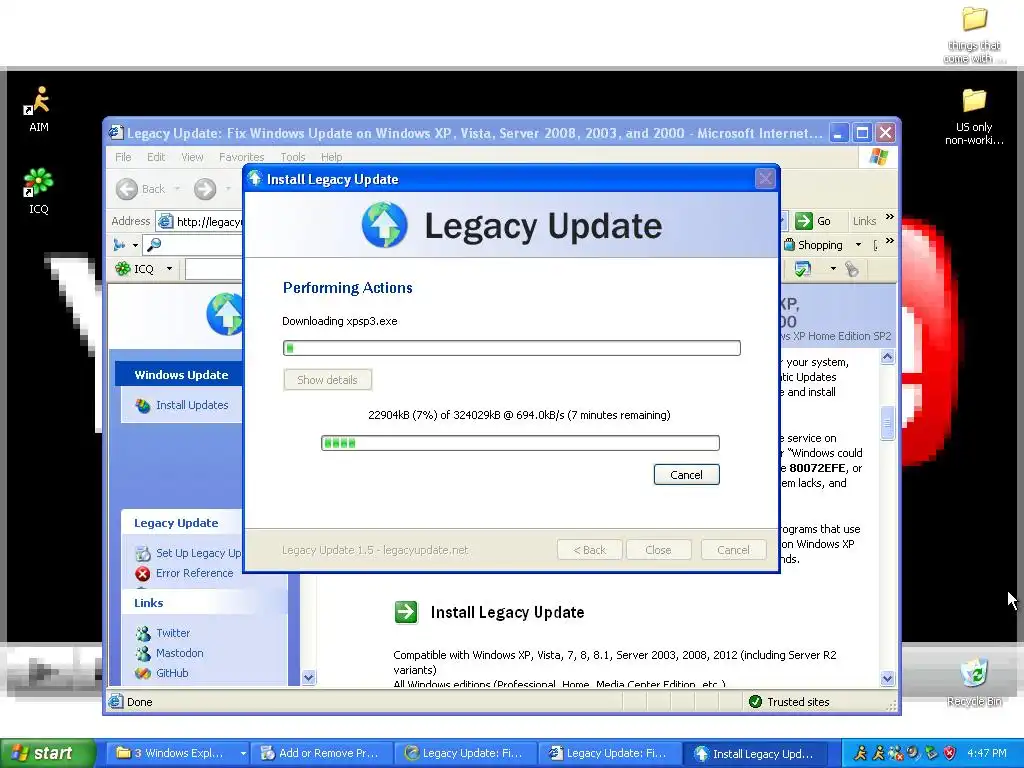Screen dimensions: 1024x768
Task: Click the page scrollbar down arrow at bottom right
Action: point(887,679)
